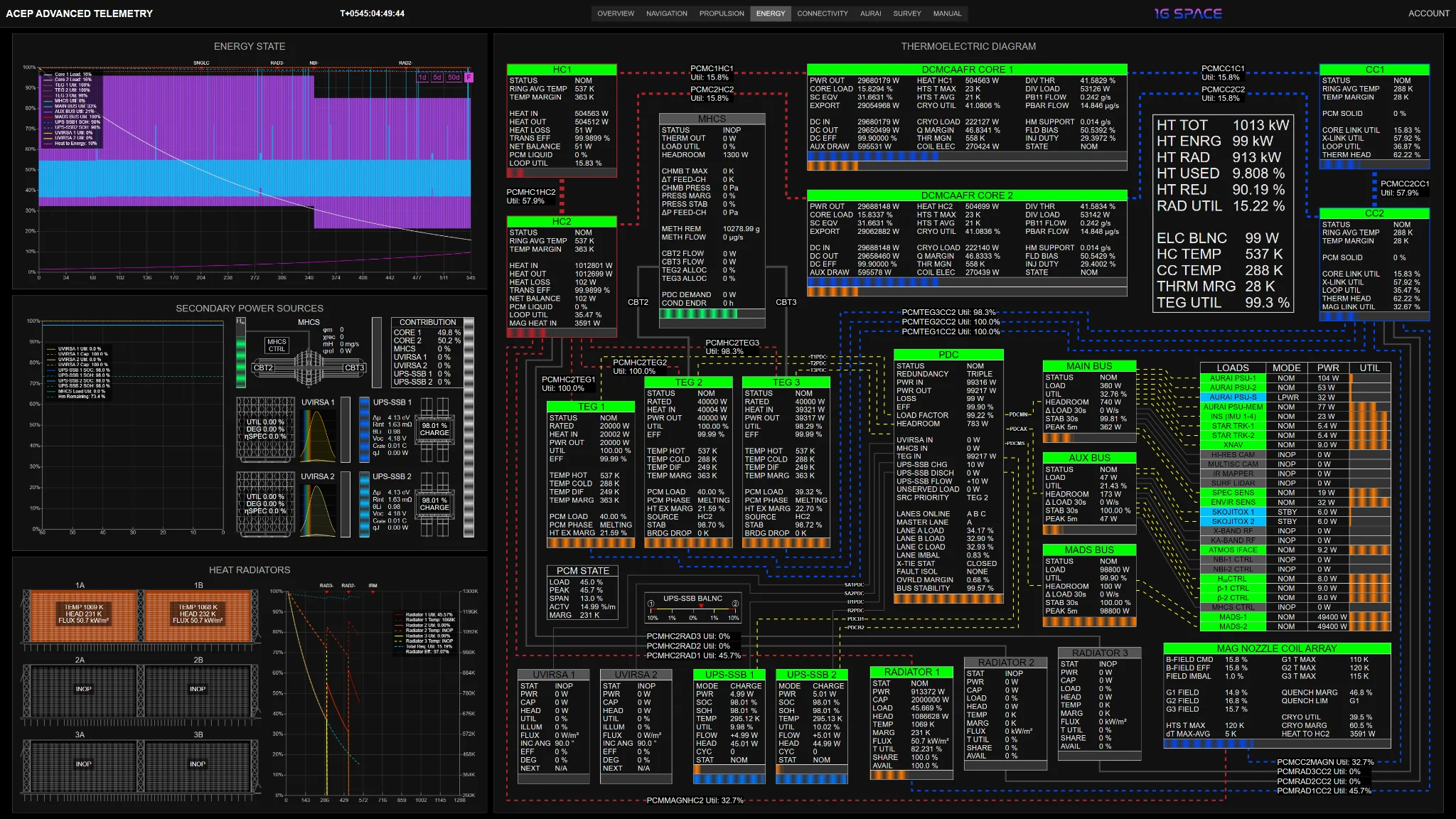Select heat radiator panel 1B
This screenshot has width=1456, height=819.
tap(198, 616)
